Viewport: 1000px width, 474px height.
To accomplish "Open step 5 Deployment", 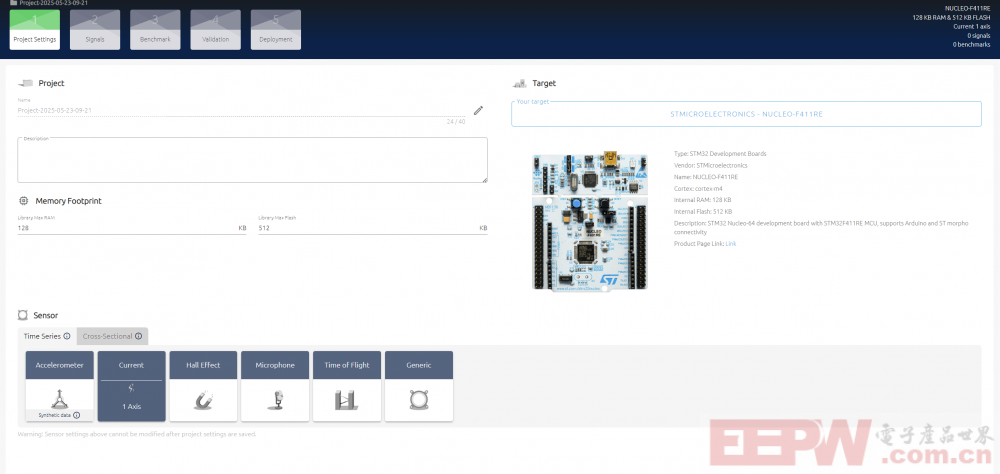I will (x=276, y=29).
